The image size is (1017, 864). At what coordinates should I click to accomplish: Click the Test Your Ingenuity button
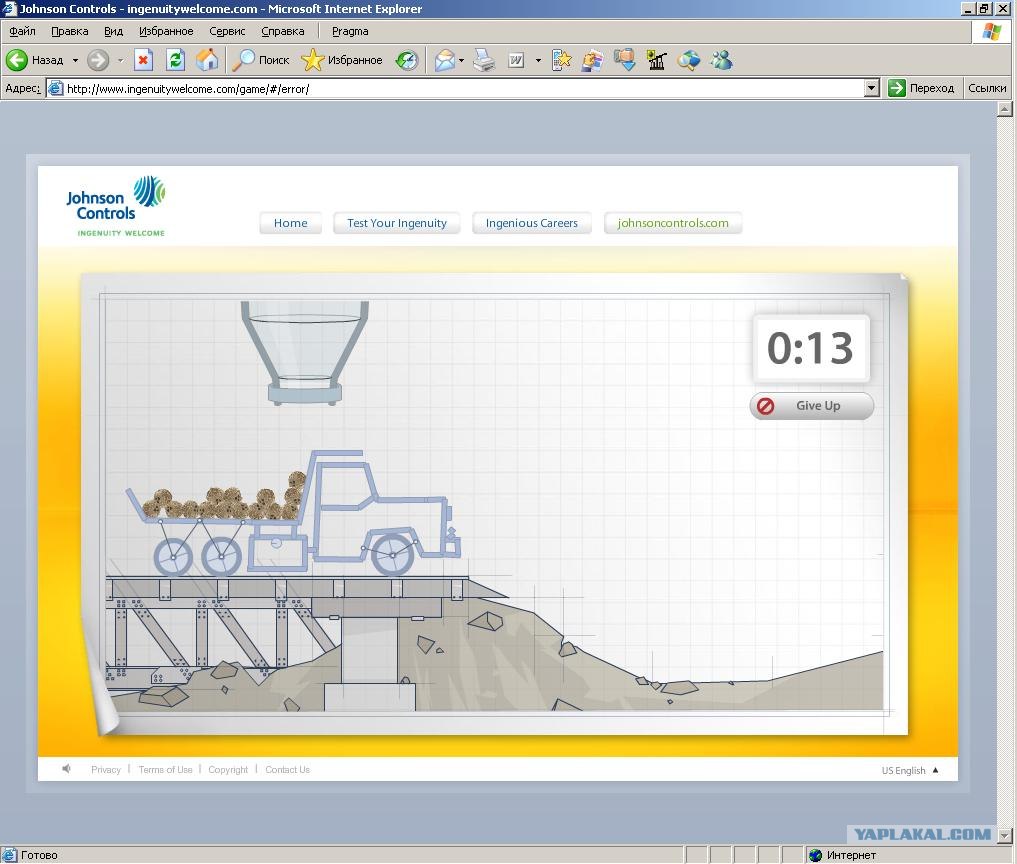(396, 223)
